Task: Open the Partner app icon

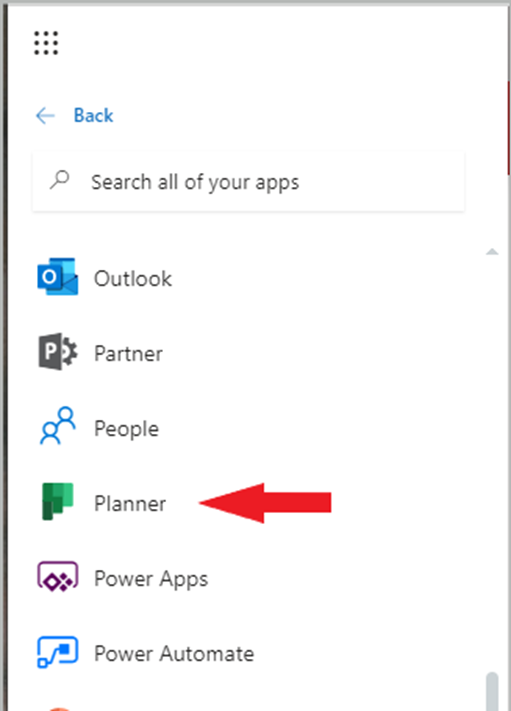Action: [x=58, y=352]
